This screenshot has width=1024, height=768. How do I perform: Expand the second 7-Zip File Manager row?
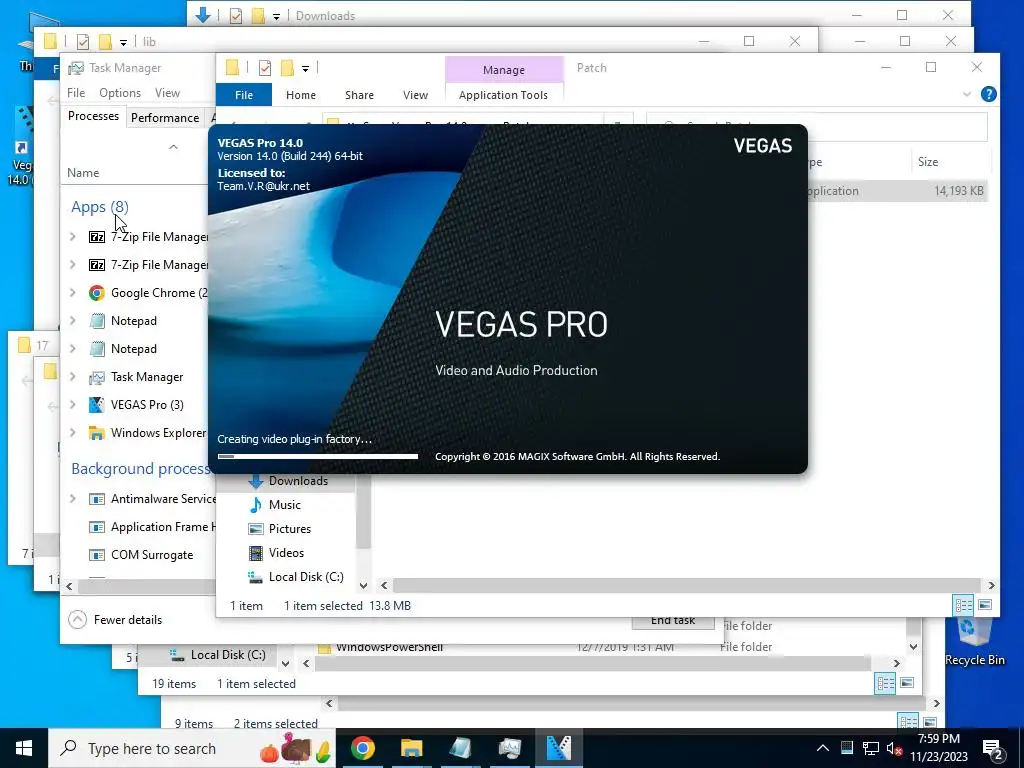coord(72,265)
